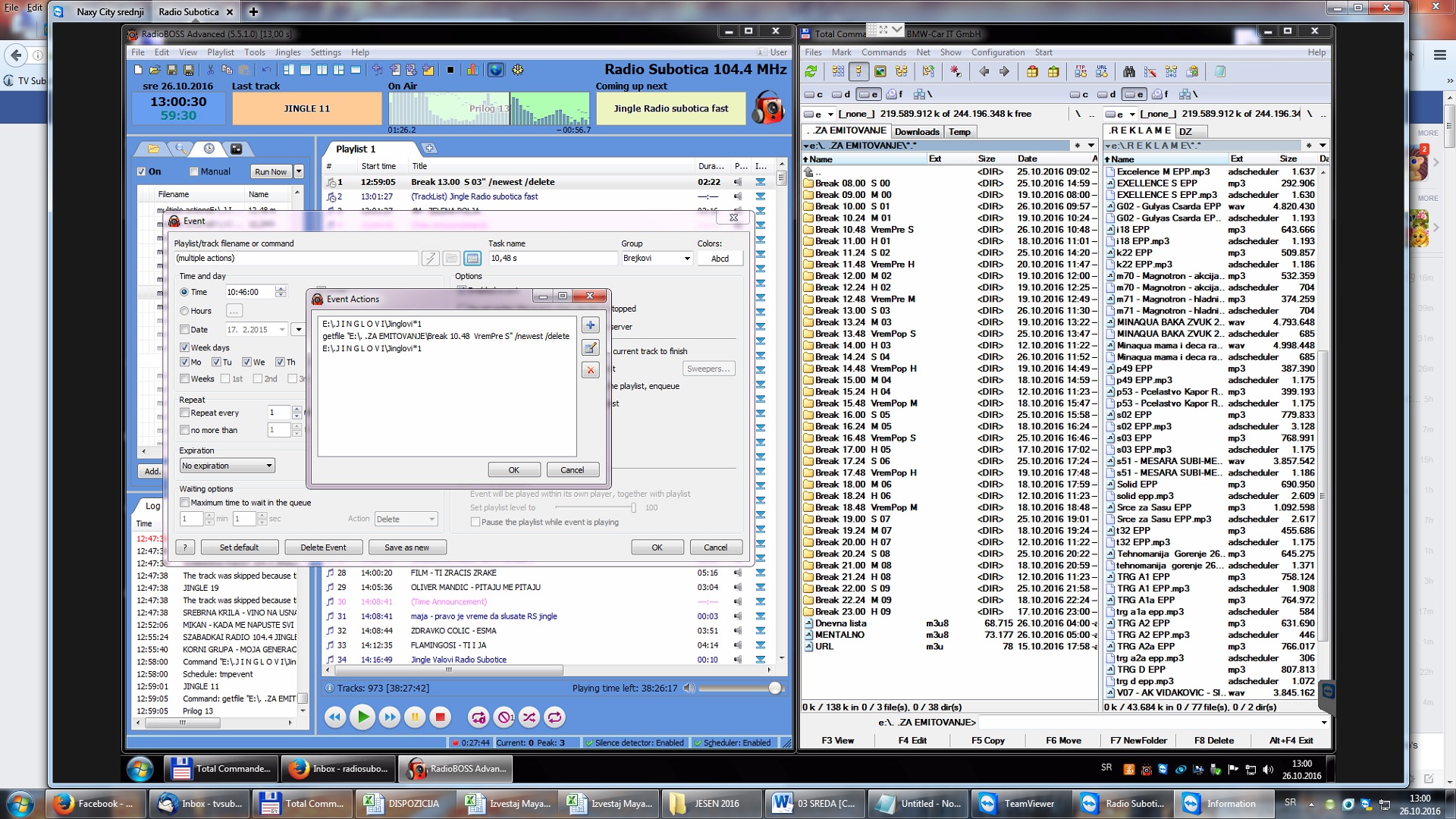Viewport: 1456px width, 819px height.
Task: Enable Maximum time to wait checkbox
Action: click(184, 503)
